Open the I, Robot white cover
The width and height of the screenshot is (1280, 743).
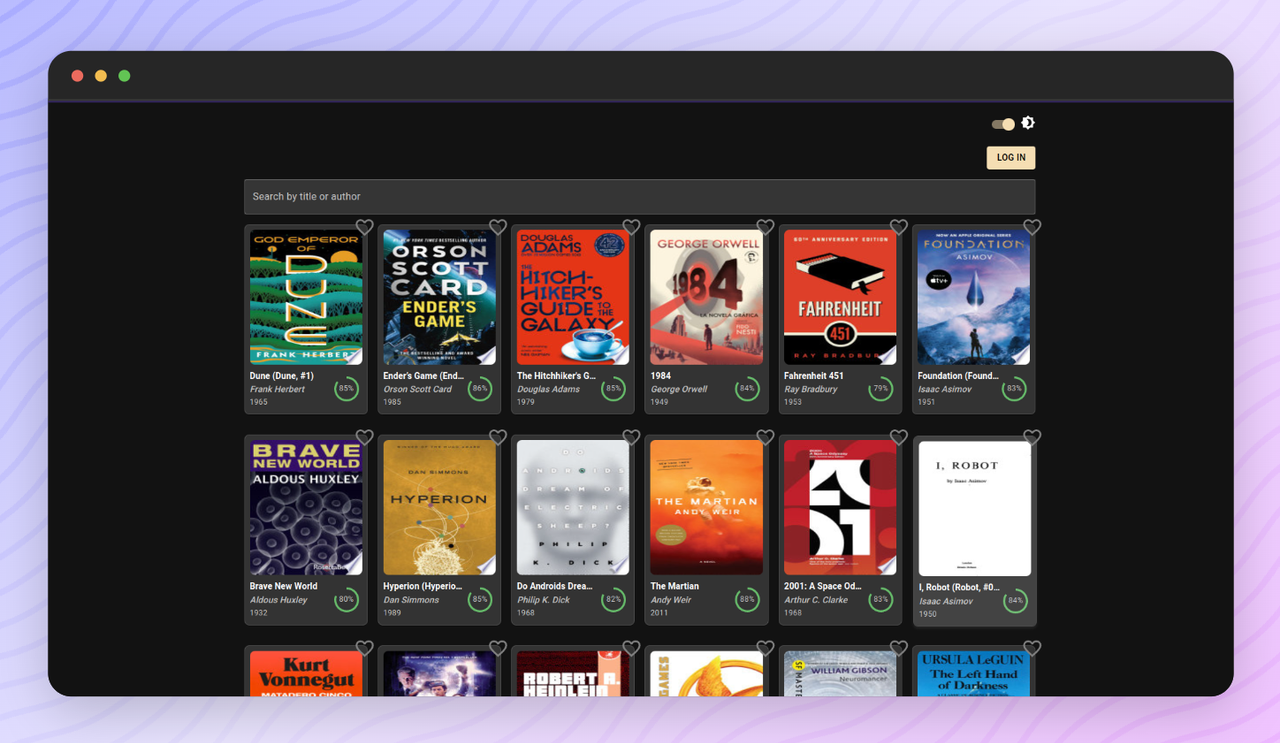tap(975, 508)
